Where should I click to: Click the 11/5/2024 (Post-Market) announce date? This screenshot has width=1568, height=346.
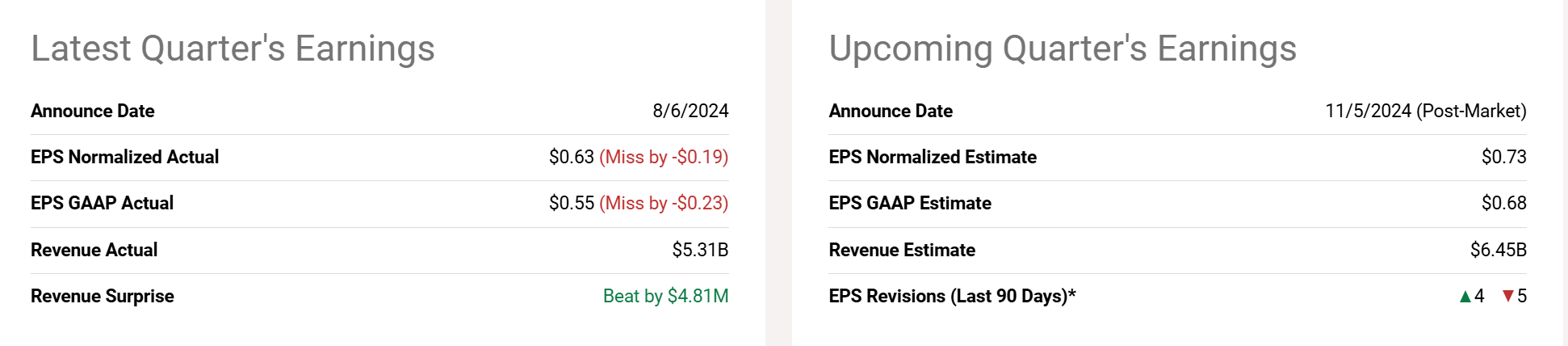pos(1426,111)
